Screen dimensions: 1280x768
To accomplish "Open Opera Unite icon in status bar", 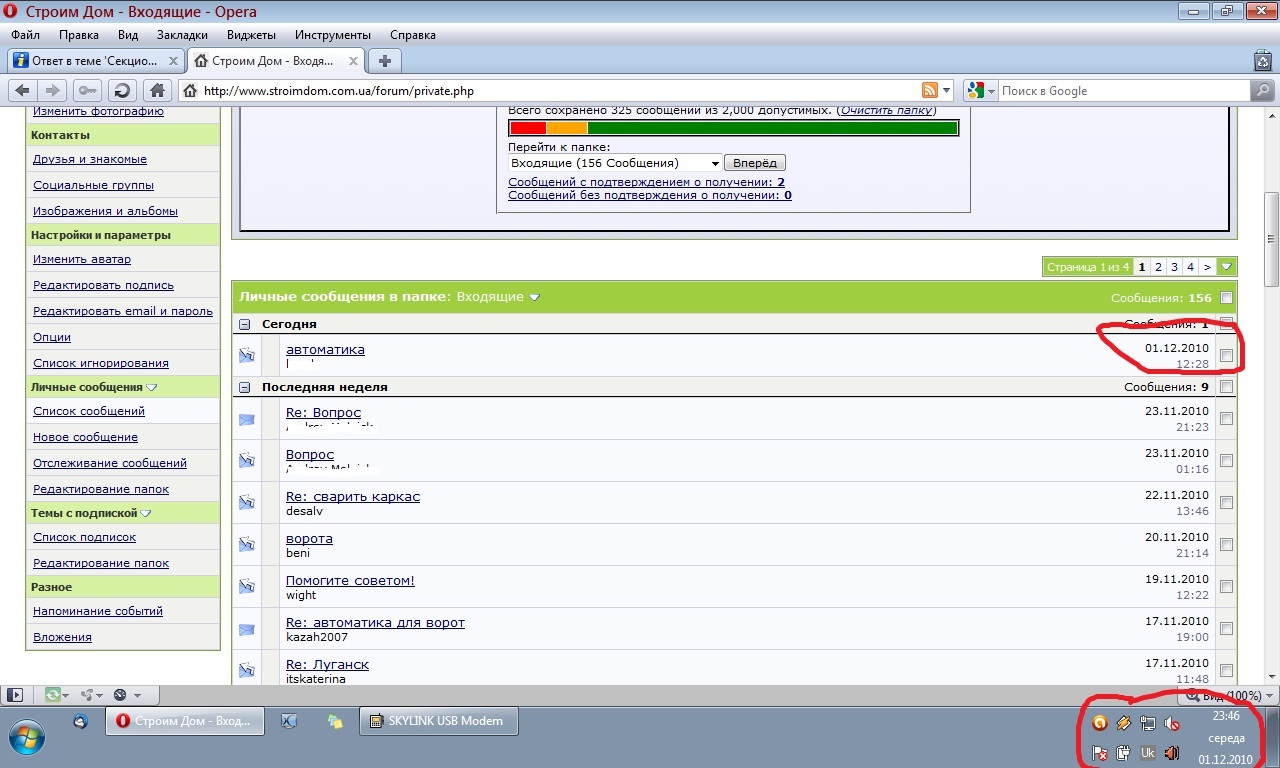I will (88, 695).
